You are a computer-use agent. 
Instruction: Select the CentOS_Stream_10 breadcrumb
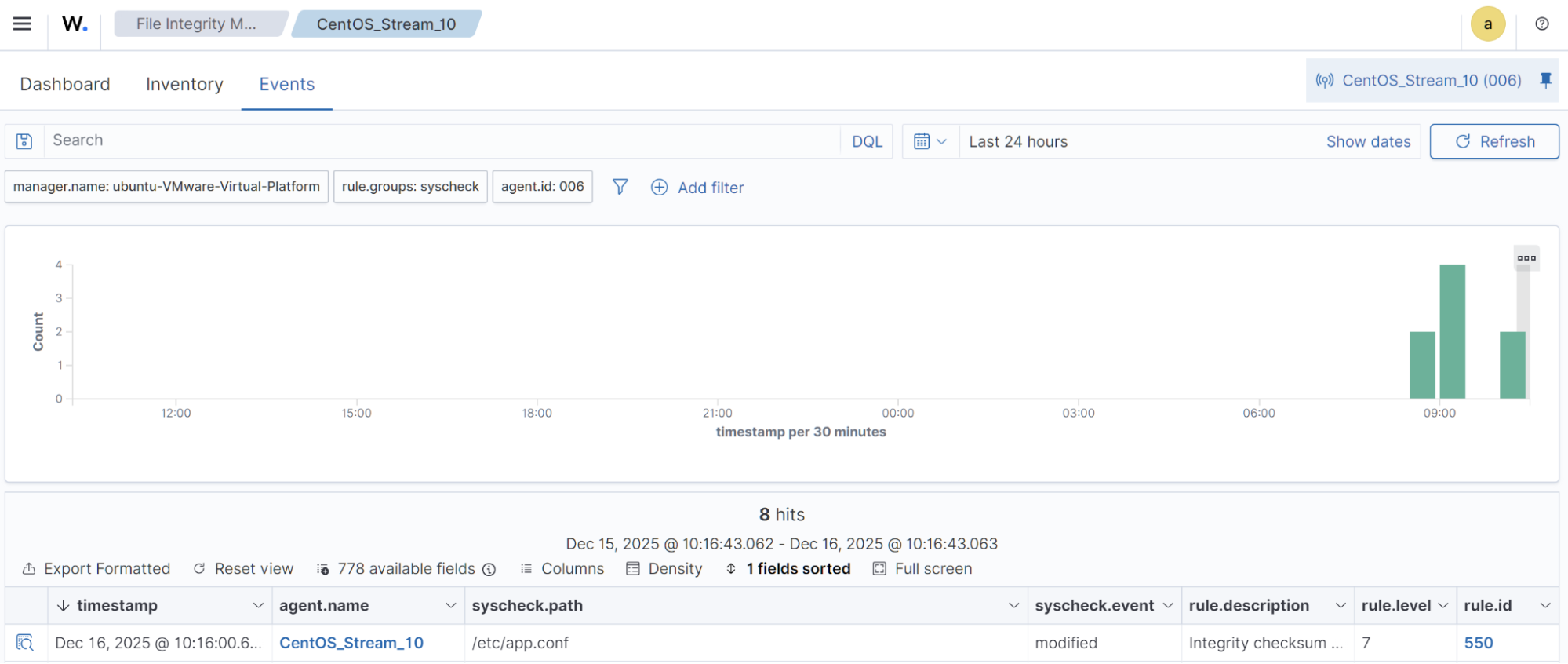pos(386,24)
